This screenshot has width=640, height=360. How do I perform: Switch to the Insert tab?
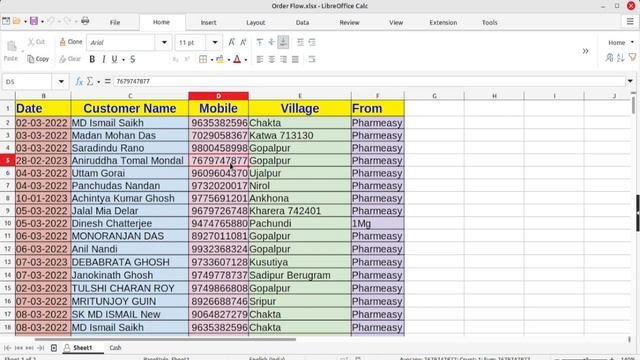click(x=209, y=23)
